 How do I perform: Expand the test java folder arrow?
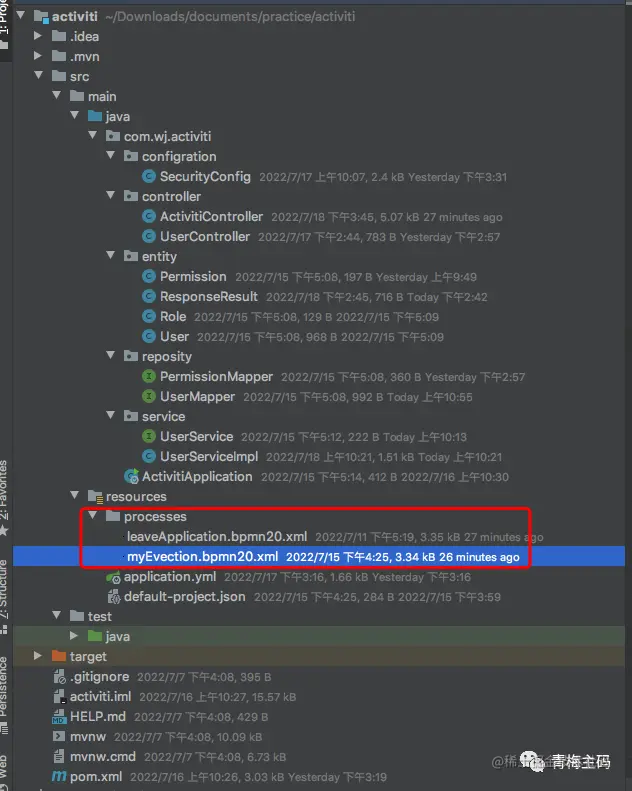click(74, 635)
